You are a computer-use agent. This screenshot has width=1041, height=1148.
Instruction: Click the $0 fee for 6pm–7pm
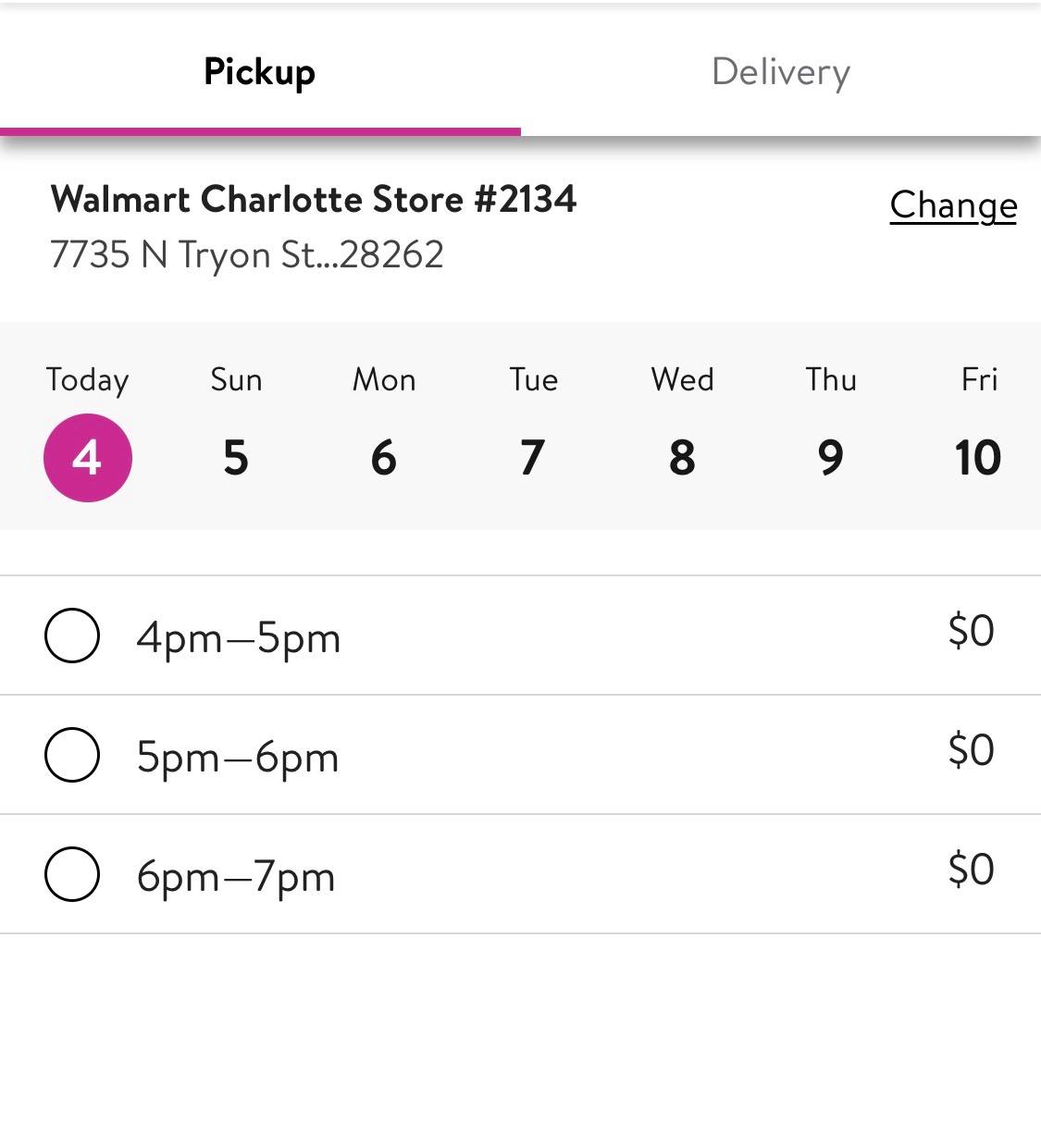coord(971,870)
